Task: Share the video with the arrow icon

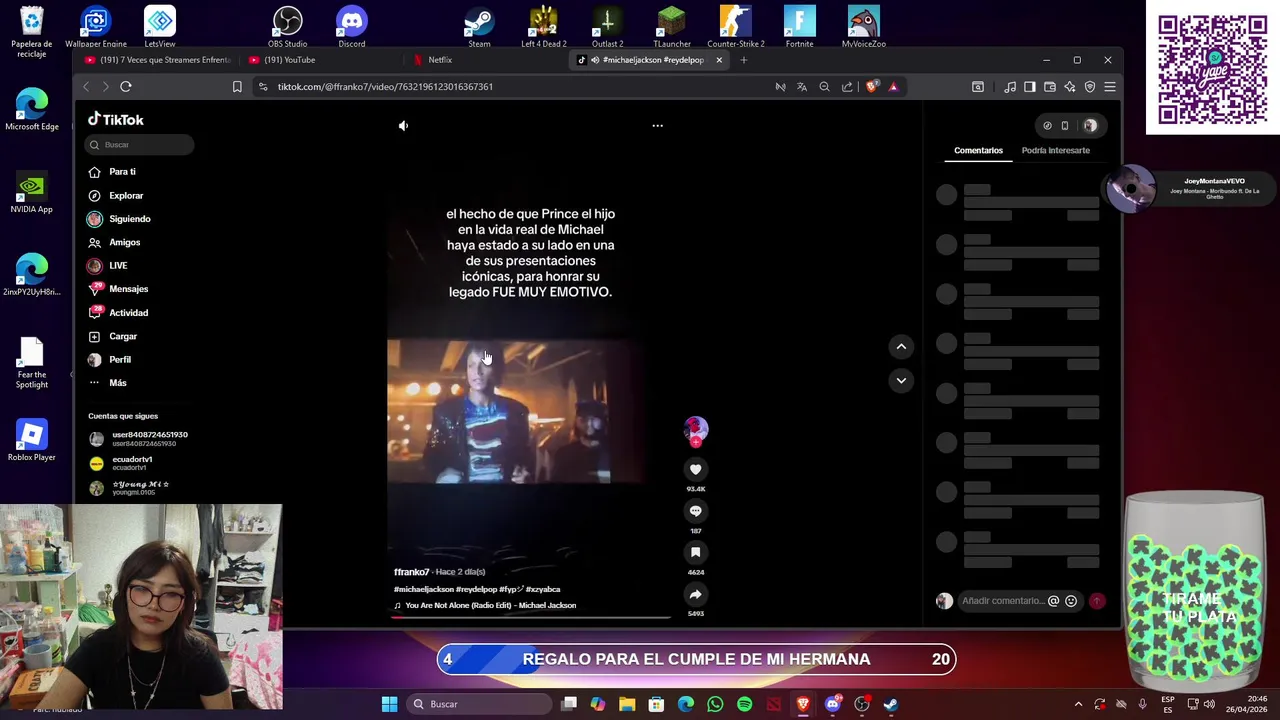Action: (x=696, y=594)
